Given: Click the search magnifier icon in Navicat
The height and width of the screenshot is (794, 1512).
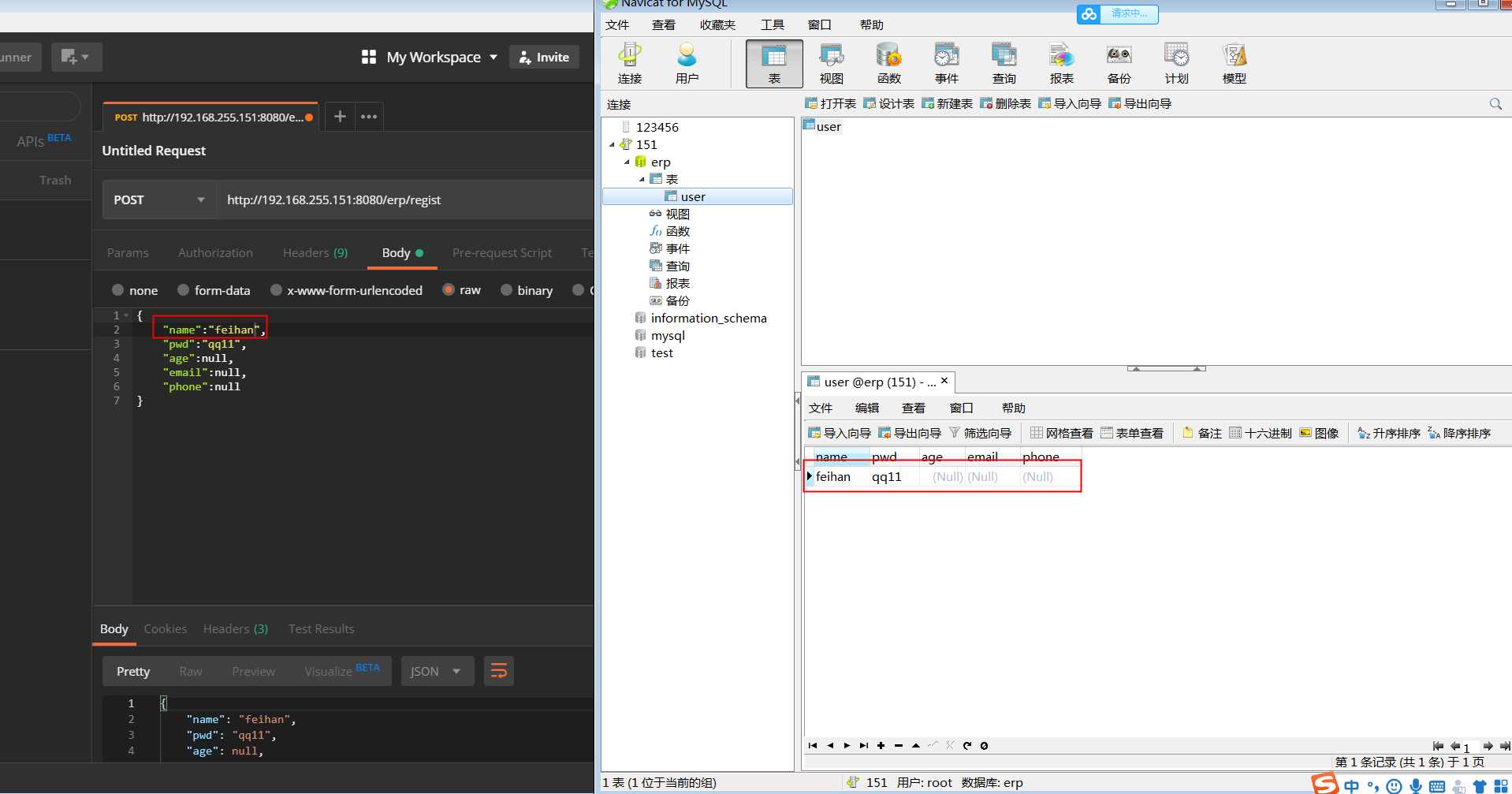Looking at the screenshot, I should (x=1495, y=103).
